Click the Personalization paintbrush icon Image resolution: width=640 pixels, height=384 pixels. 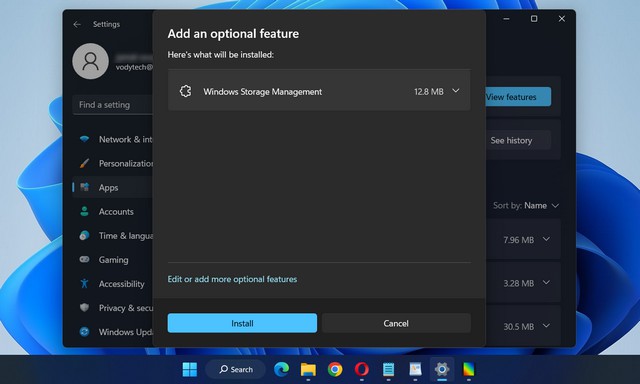click(84, 163)
